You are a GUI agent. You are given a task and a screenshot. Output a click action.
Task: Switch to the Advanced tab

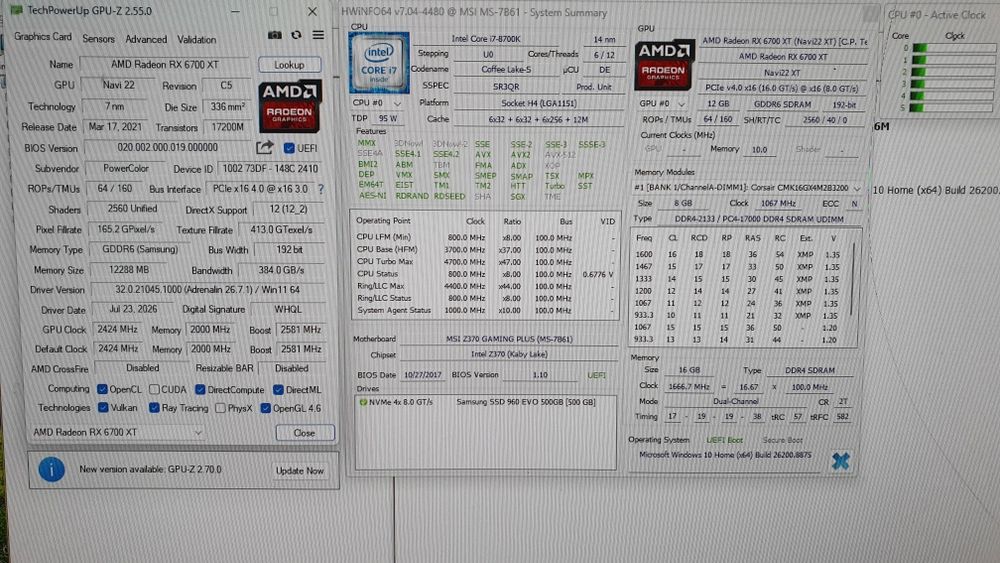tap(146, 39)
